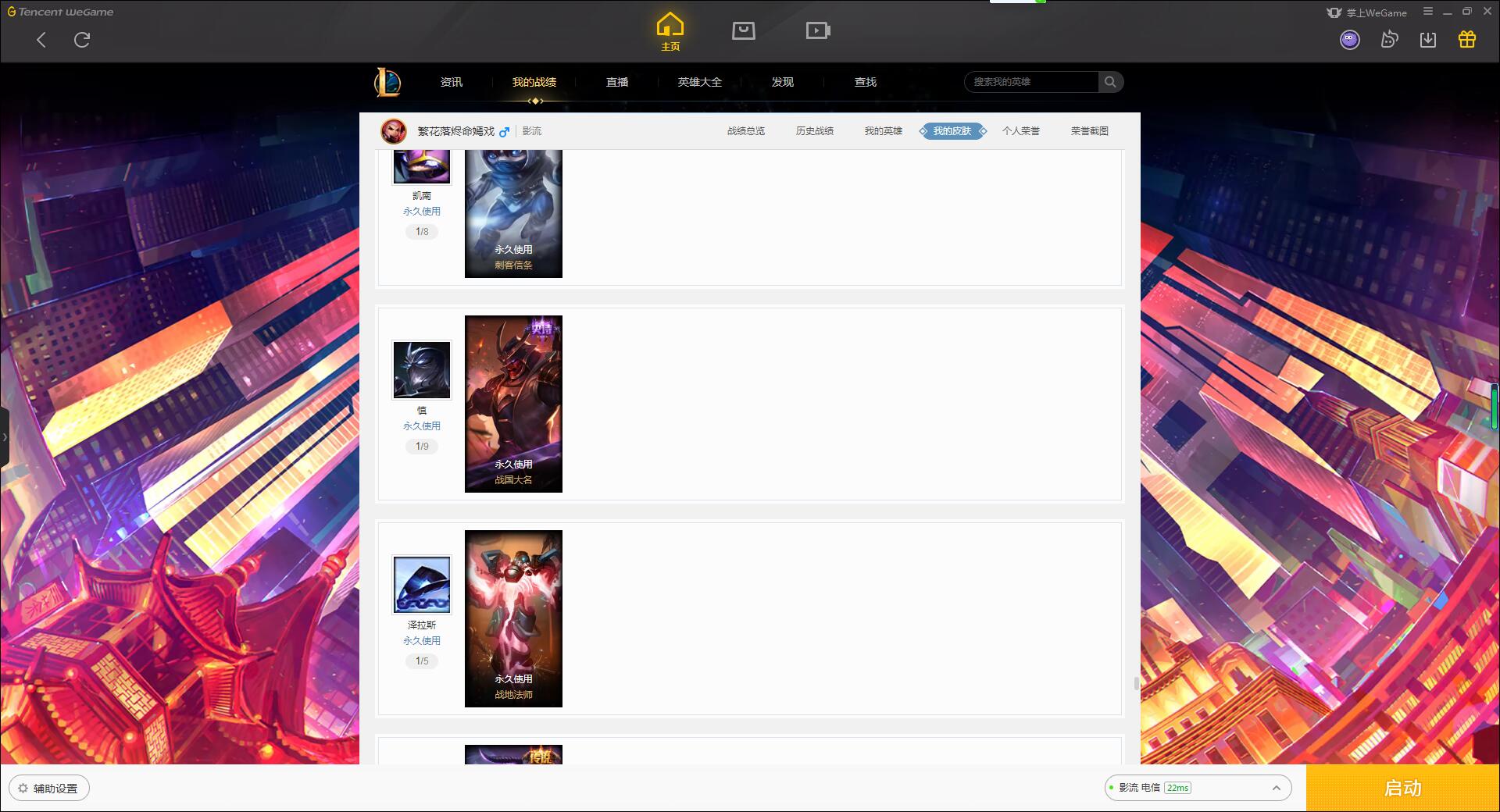The height and width of the screenshot is (812, 1500).
Task: Launch the game with 启动 button
Action: pyautogui.click(x=1402, y=789)
